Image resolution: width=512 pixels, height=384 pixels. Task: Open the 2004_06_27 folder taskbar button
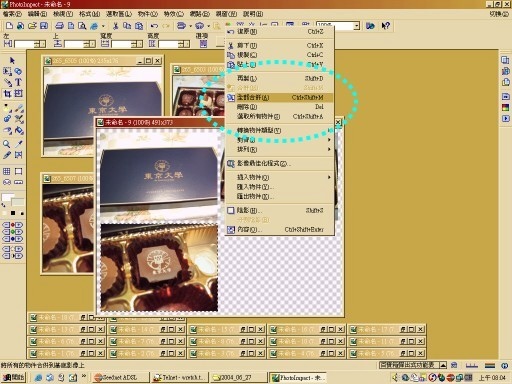click(238, 377)
